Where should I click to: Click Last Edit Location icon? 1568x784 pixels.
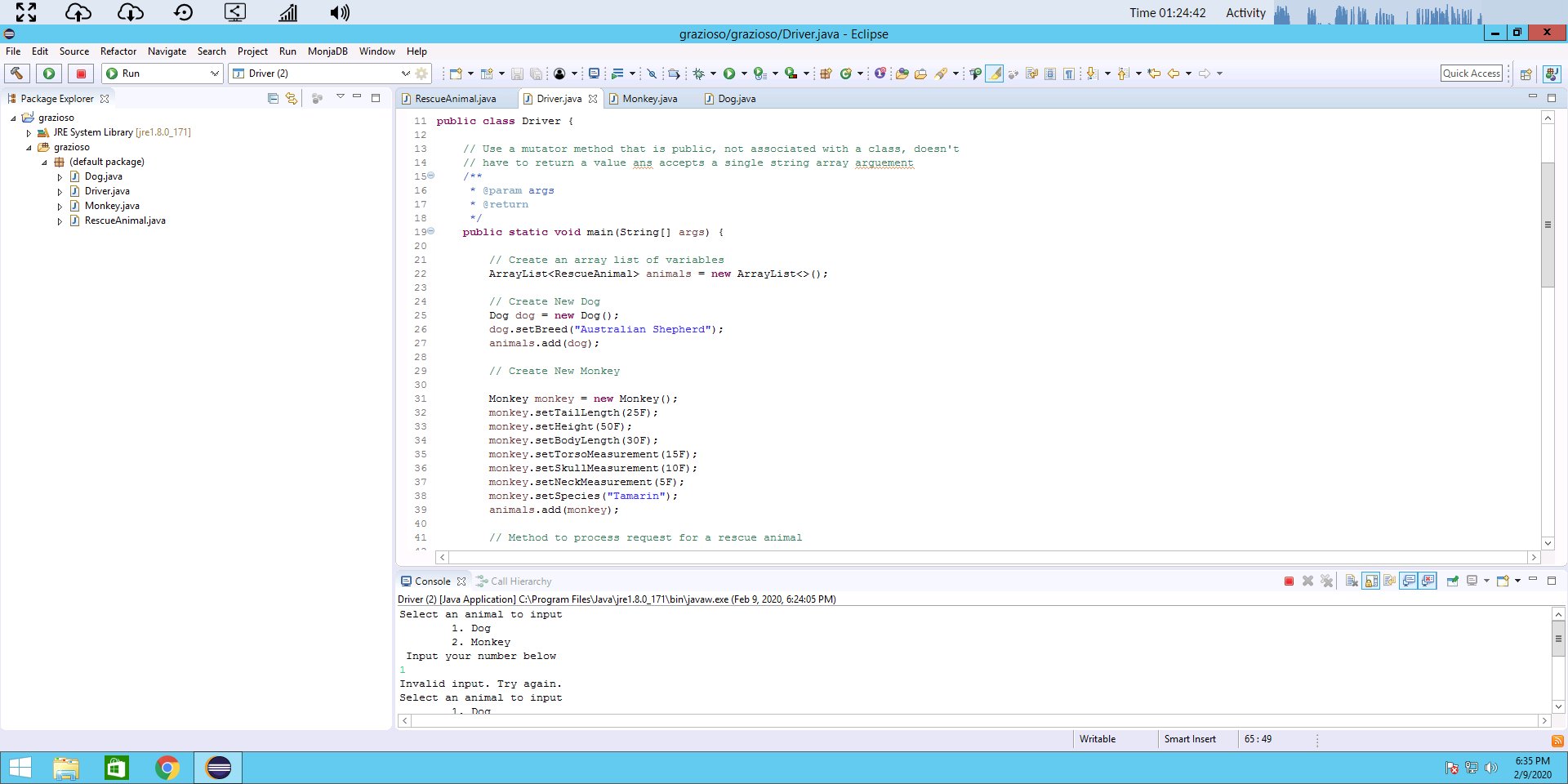coord(1154,73)
